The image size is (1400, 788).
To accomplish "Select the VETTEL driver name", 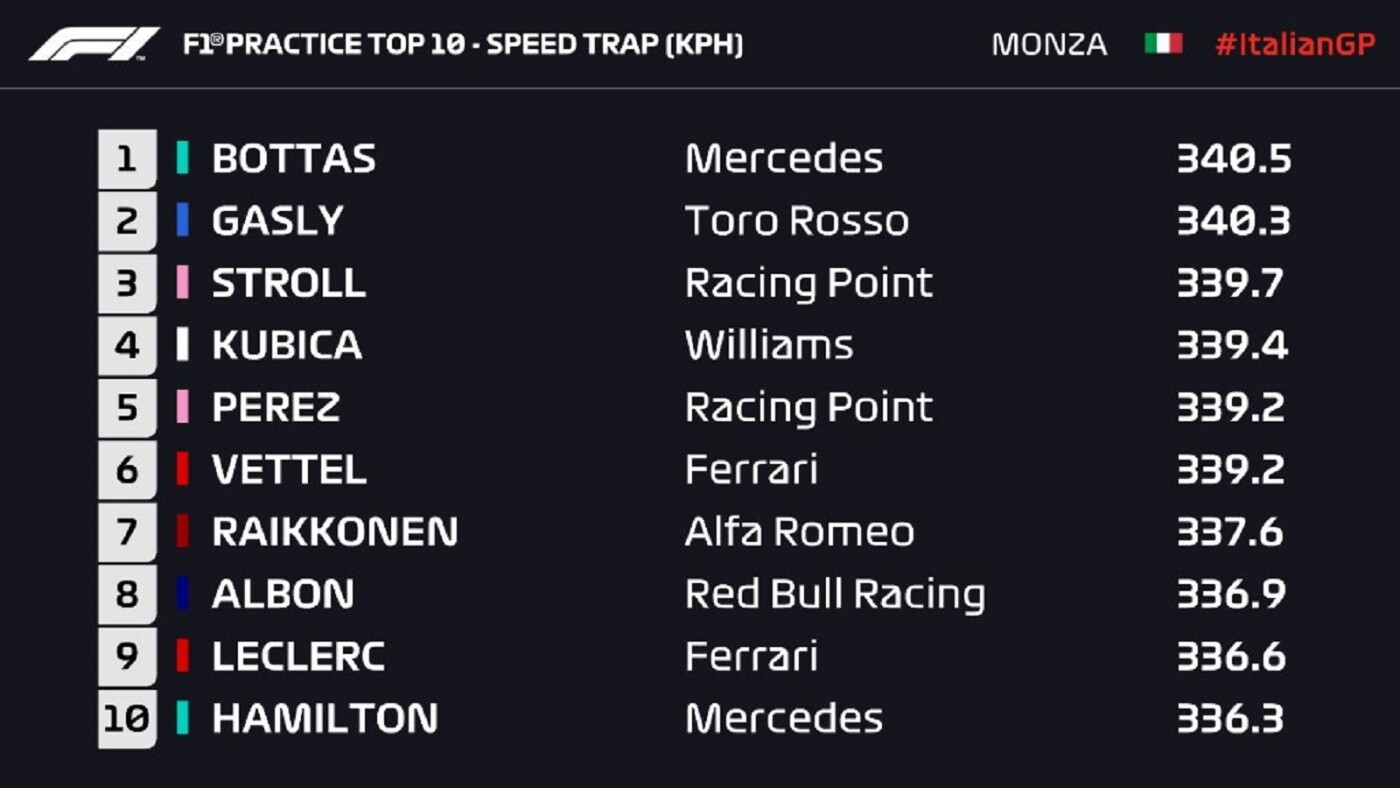I will tap(289, 470).
